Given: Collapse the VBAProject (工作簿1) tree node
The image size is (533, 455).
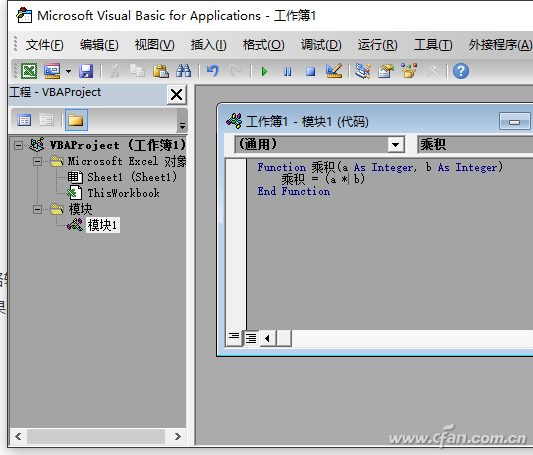Looking at the screenshot, I should click(x=18, y=145).
